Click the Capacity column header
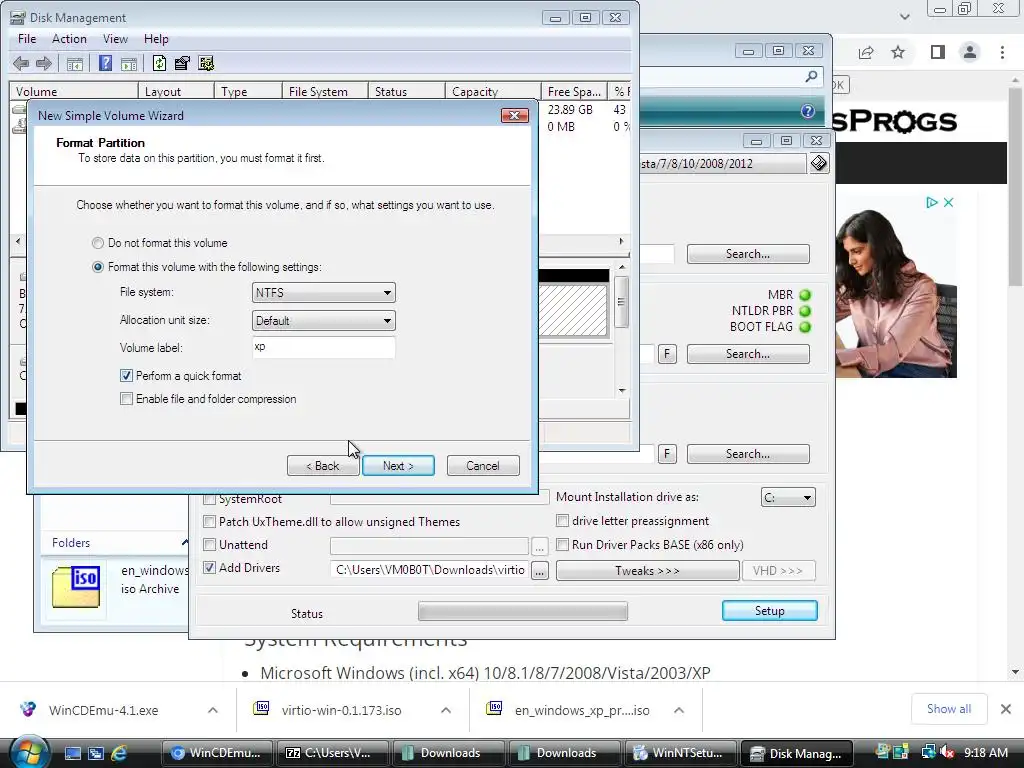 pos(493,91)
